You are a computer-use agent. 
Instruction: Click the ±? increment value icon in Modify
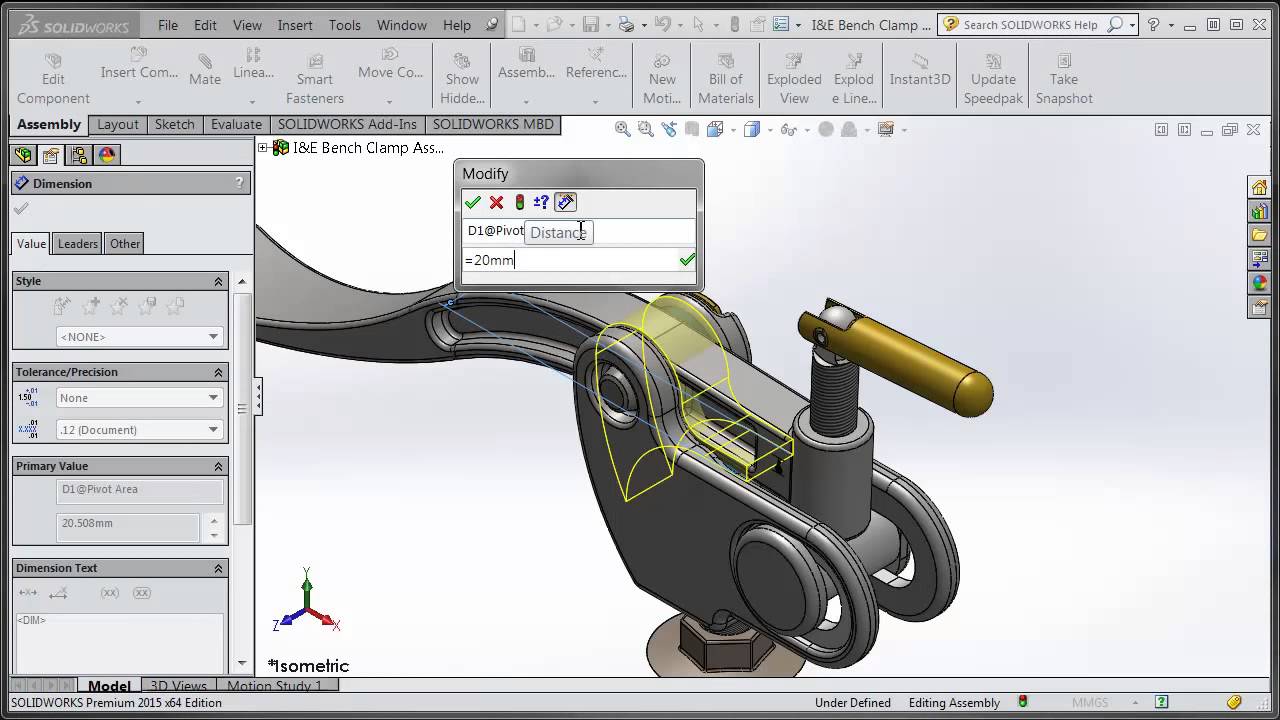click(541, 202)
